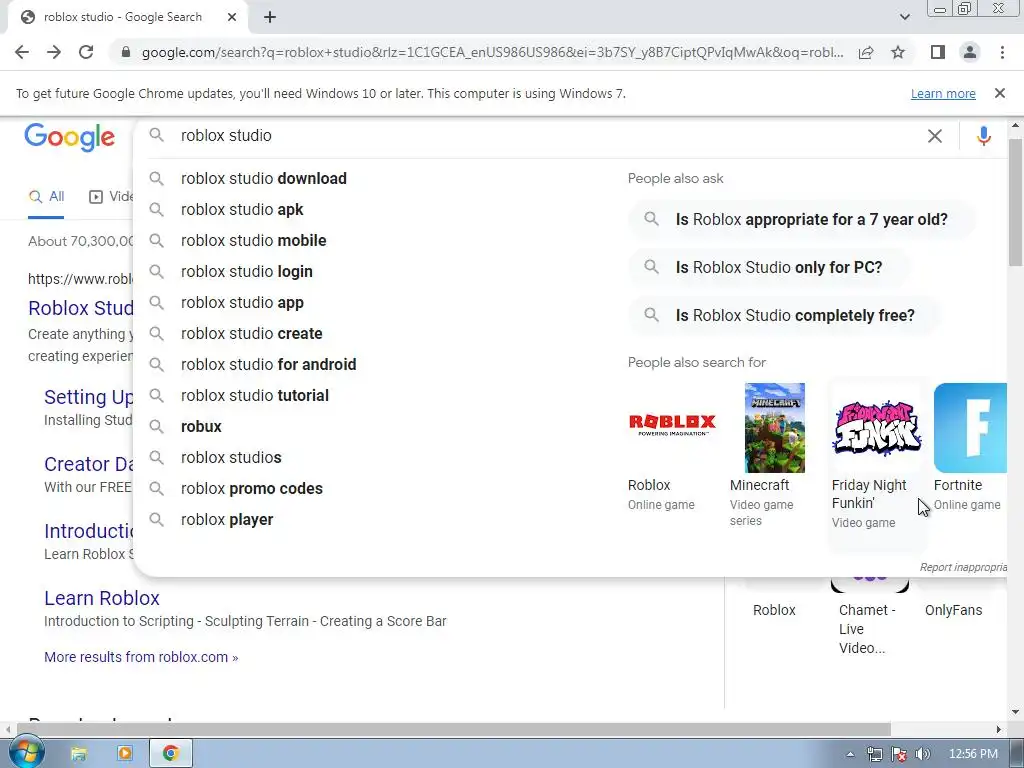Share this page icon in address bar
The width and height of the screenshot is (1024, 768).
[x=866, y=52]
